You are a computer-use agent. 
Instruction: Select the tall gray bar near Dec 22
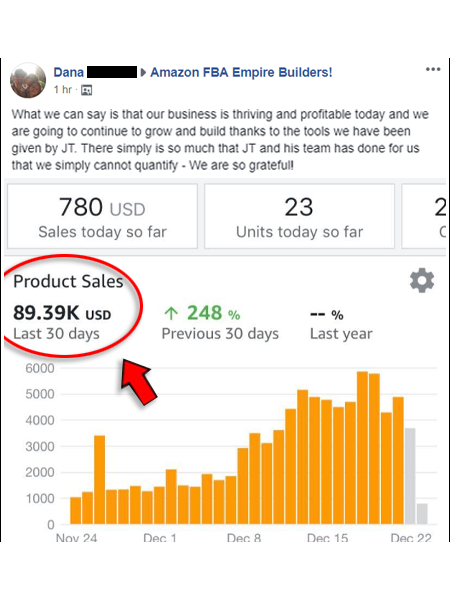410,476
